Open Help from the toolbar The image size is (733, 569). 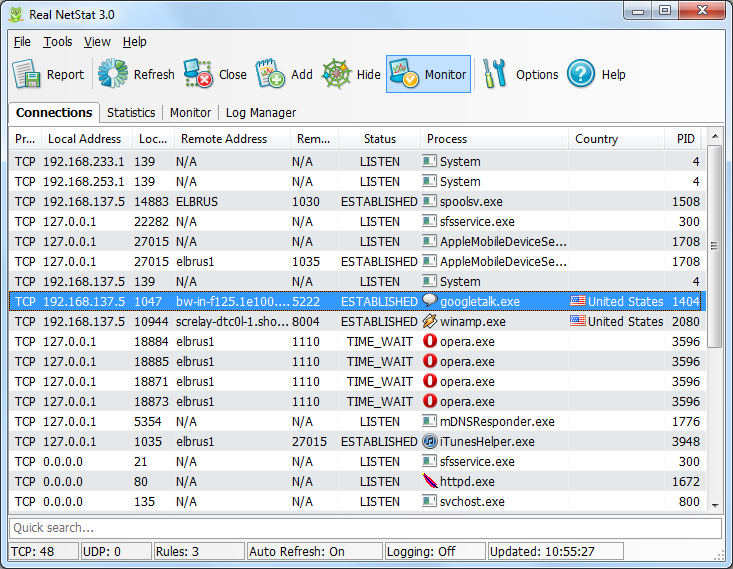582,74
